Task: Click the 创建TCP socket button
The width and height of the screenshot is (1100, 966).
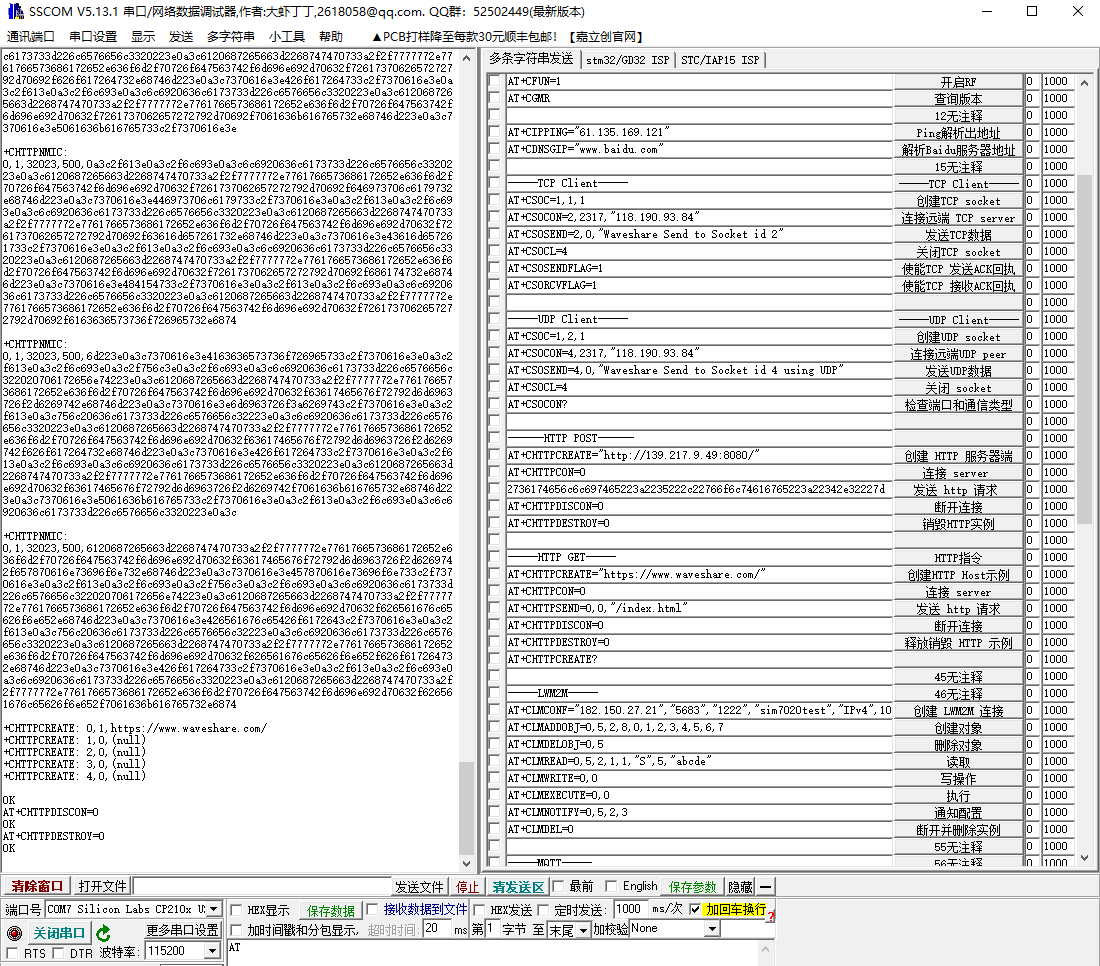Action: point(958,201)
